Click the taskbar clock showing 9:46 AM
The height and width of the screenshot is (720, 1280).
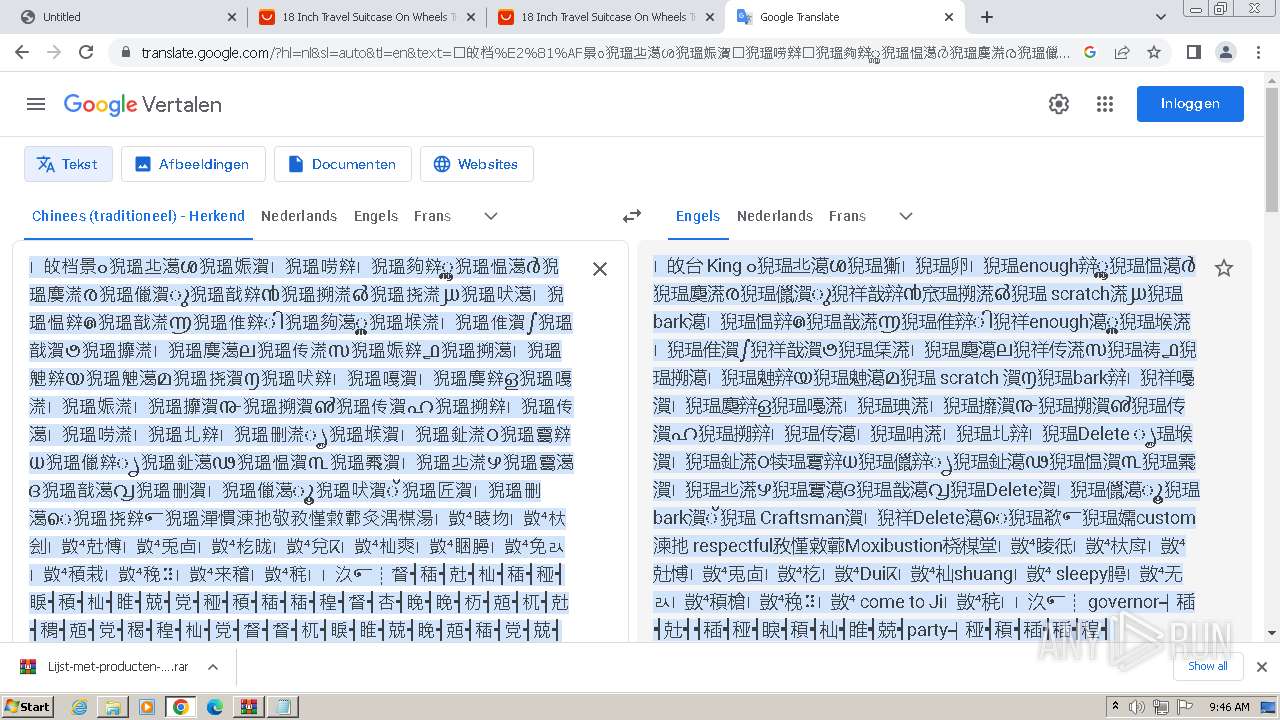coord(1229,707)
